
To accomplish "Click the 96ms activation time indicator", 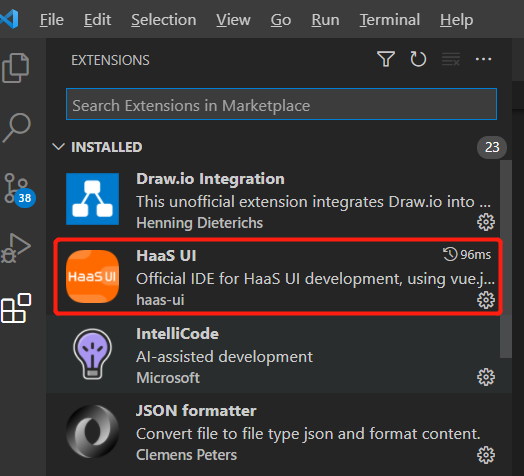I will tap(467, 255).
